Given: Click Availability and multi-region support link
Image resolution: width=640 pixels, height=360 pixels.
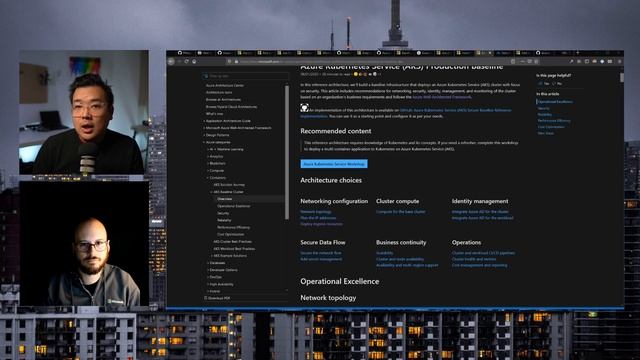Looking at the screenshot, I should coord(407,265).
